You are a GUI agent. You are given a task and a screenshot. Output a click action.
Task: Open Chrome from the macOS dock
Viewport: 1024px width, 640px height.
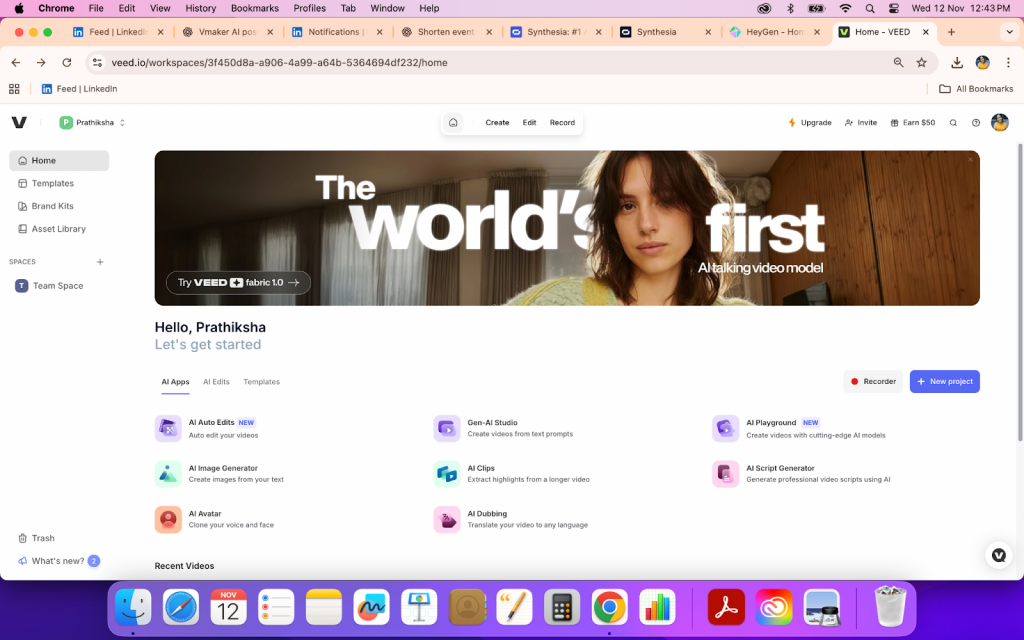click(x=609, y=607)
